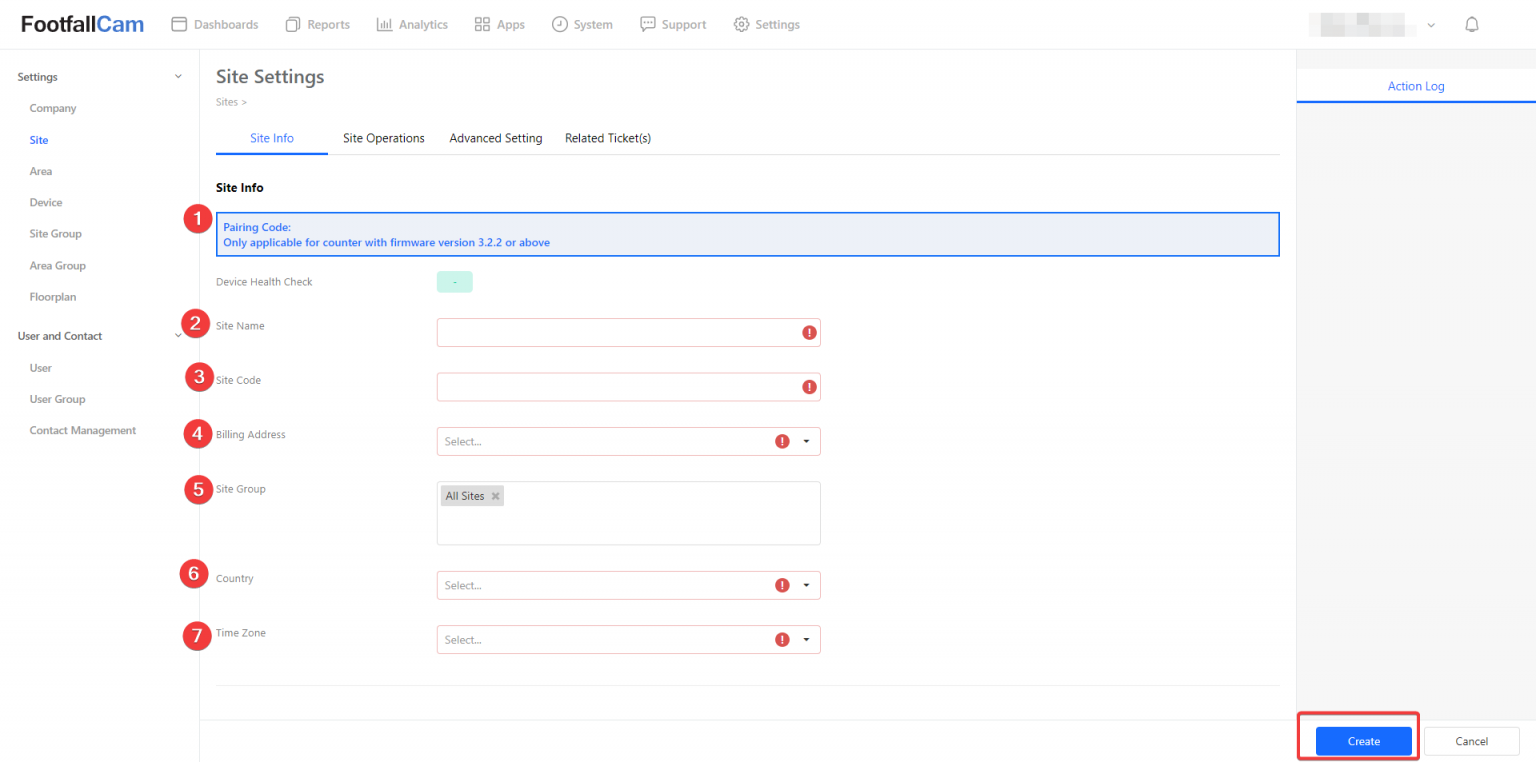Click the Cancel button
Screen dimensions: 1536x762
(x=1471, y=741)
